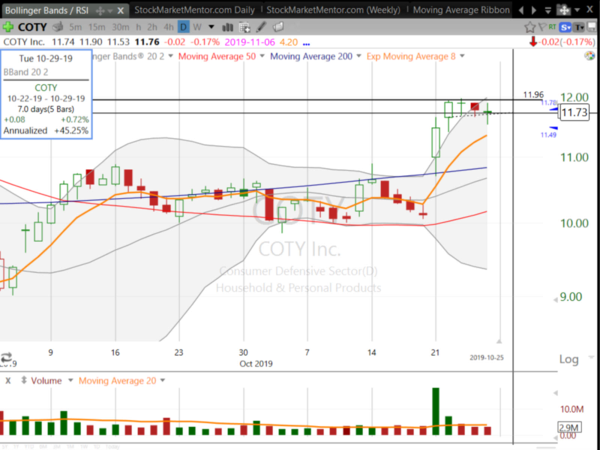
Task: Click the Volume pane resize arrows icon
Action: pyautogui.click(x=24, y=381)
